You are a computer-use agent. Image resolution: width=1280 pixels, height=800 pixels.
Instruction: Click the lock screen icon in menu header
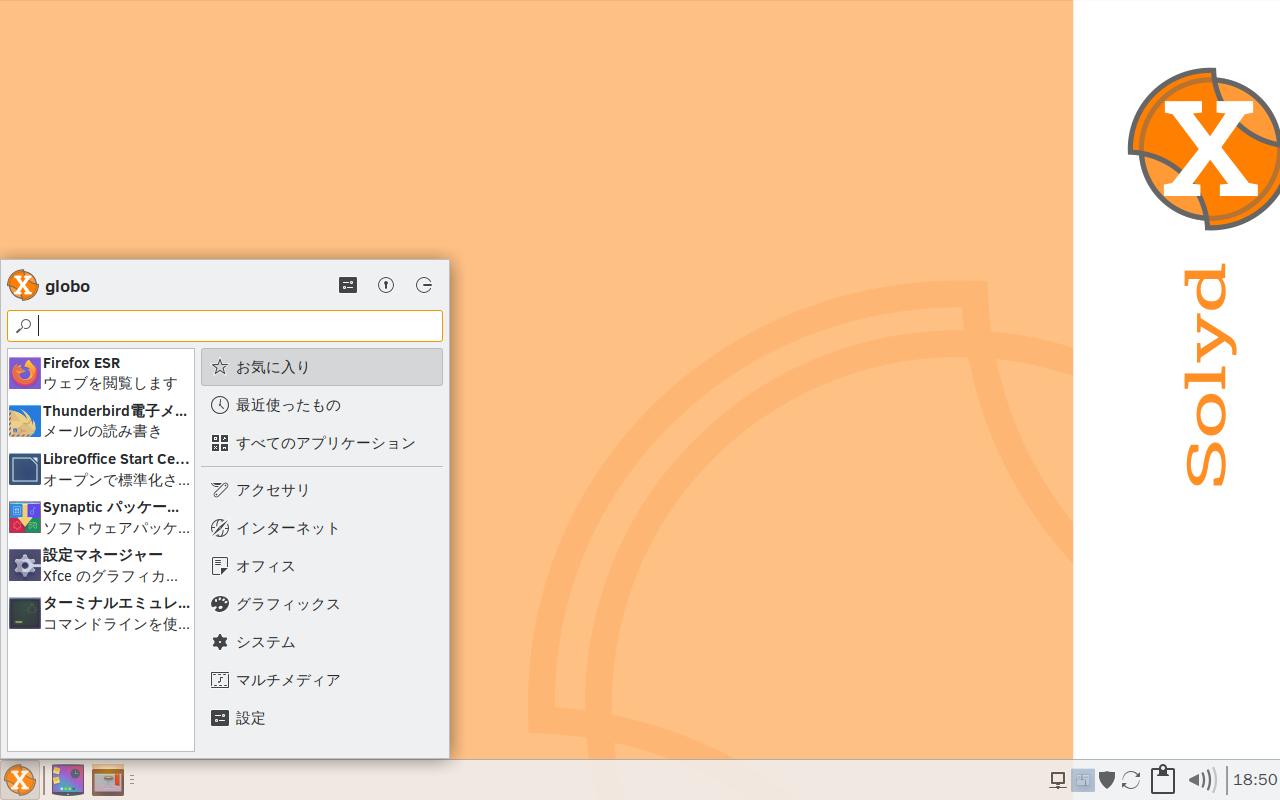click(x=386, y=285)
